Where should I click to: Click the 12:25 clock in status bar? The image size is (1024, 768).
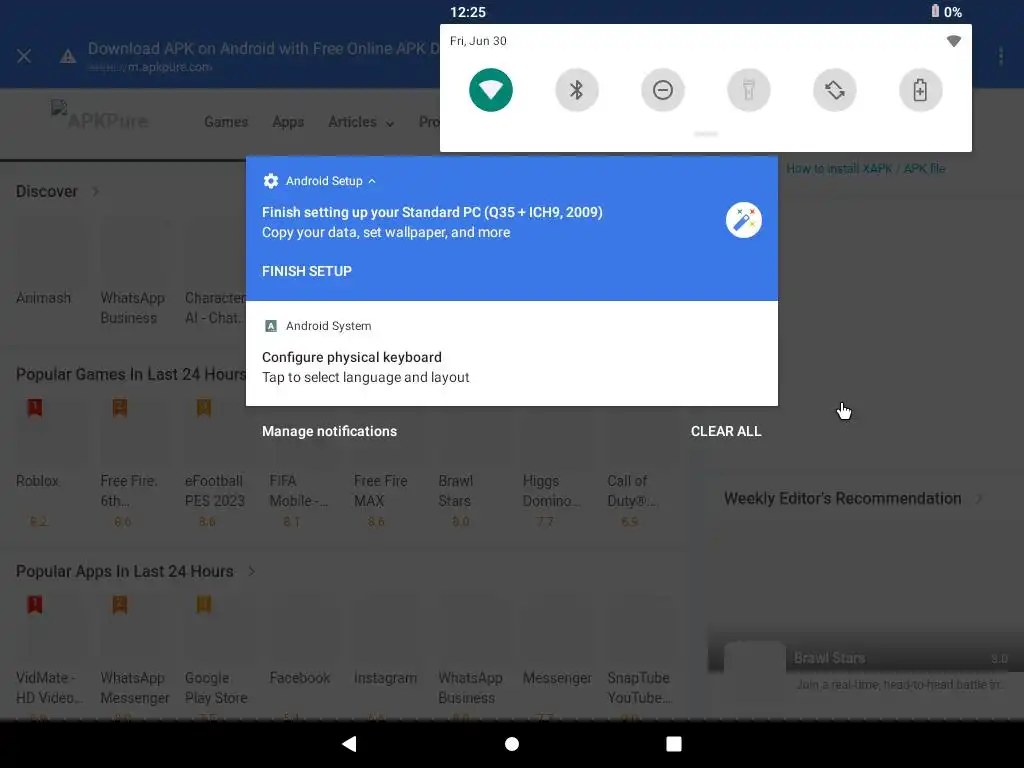[x=468, y=12]
